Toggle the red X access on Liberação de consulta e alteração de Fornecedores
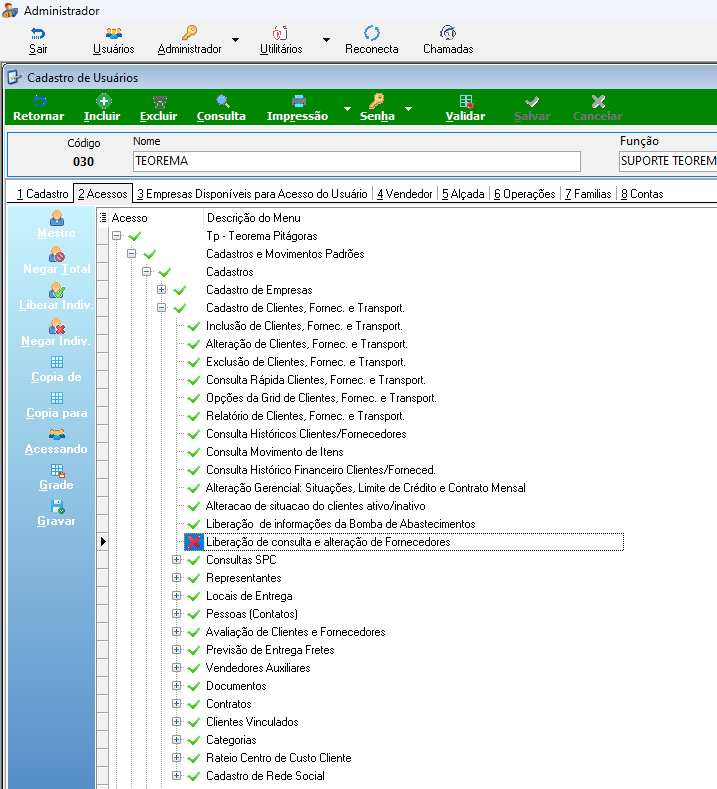Image resolution: width=717 pixels, height=789 pixels. [x=193, y=542]
